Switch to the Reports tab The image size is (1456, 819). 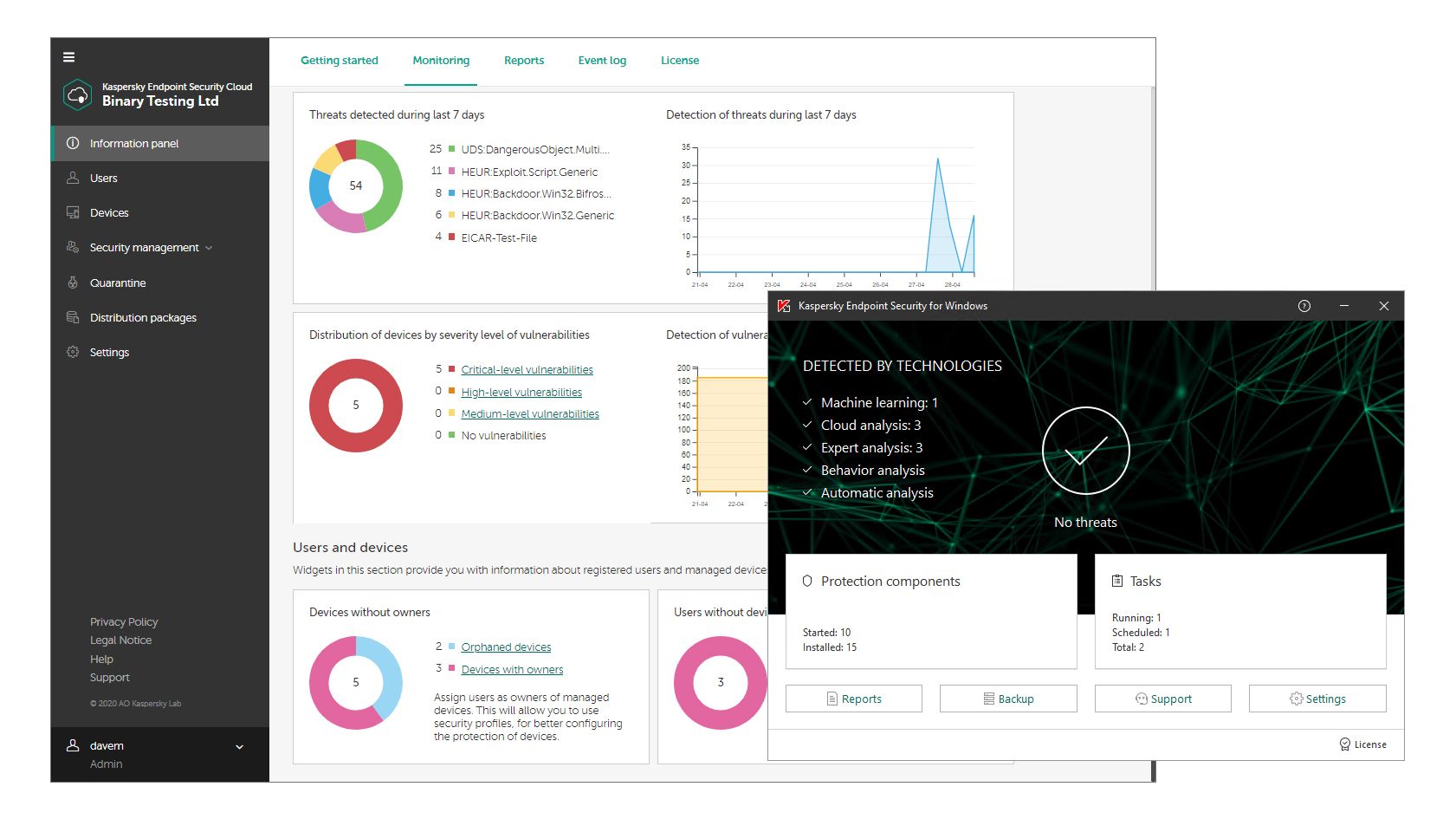tap(524, 61)
